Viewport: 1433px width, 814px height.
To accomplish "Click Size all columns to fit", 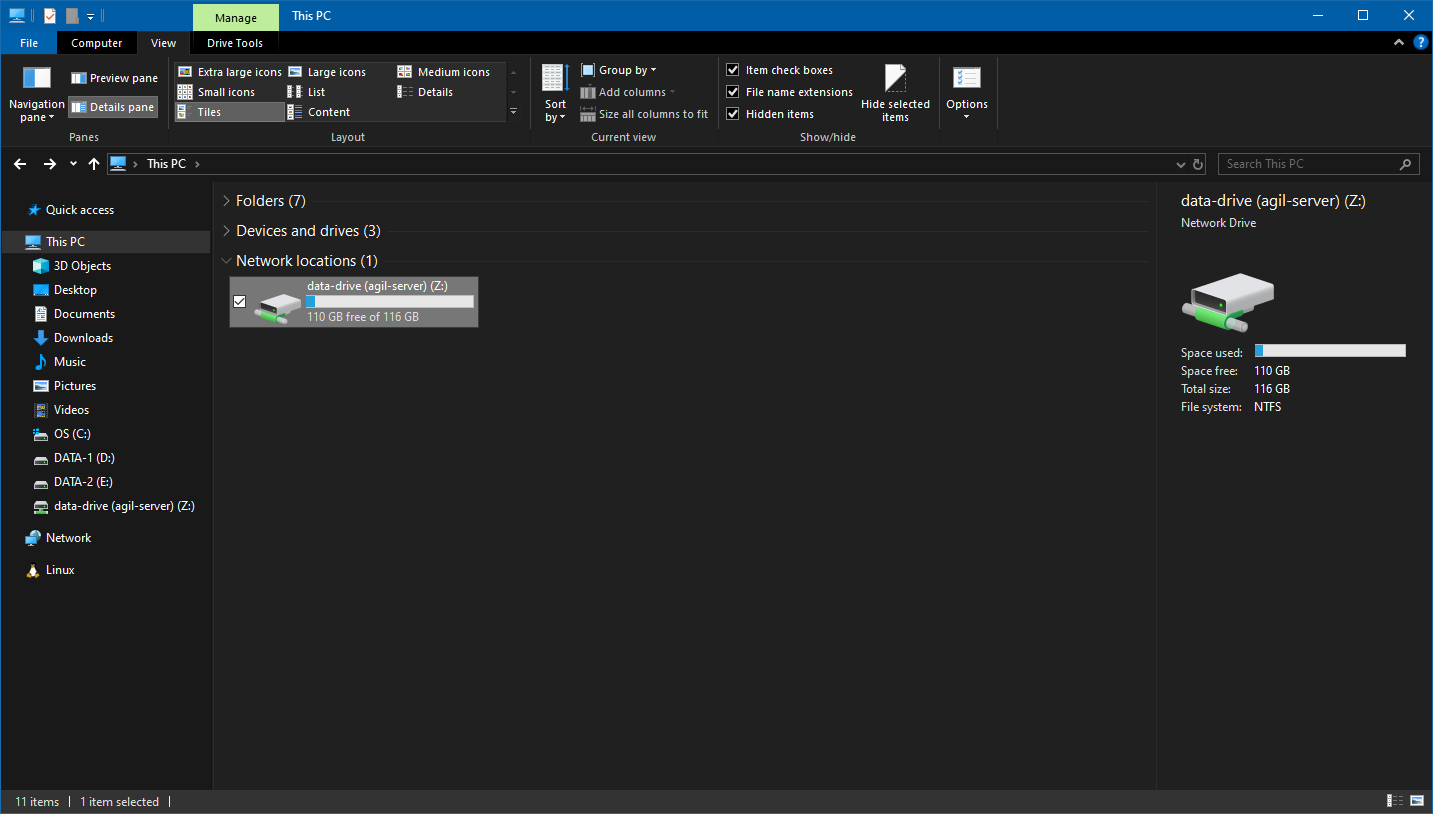I will (644, 114).
